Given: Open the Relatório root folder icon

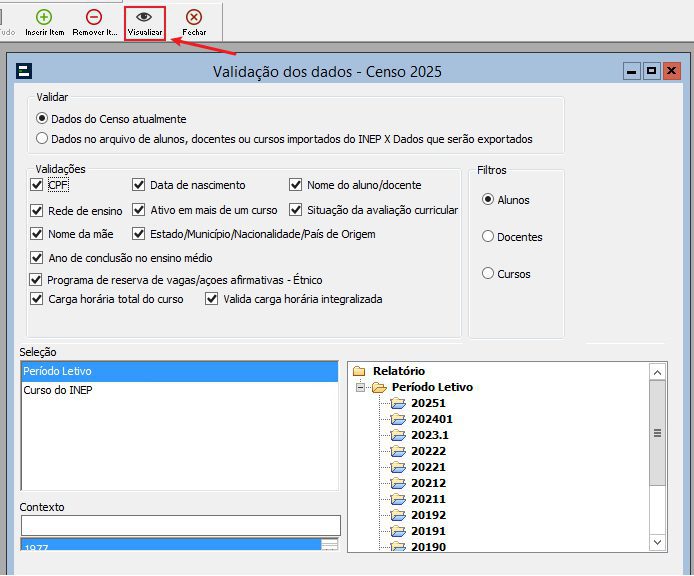Looking at the screenshot, I should [359, 371].
